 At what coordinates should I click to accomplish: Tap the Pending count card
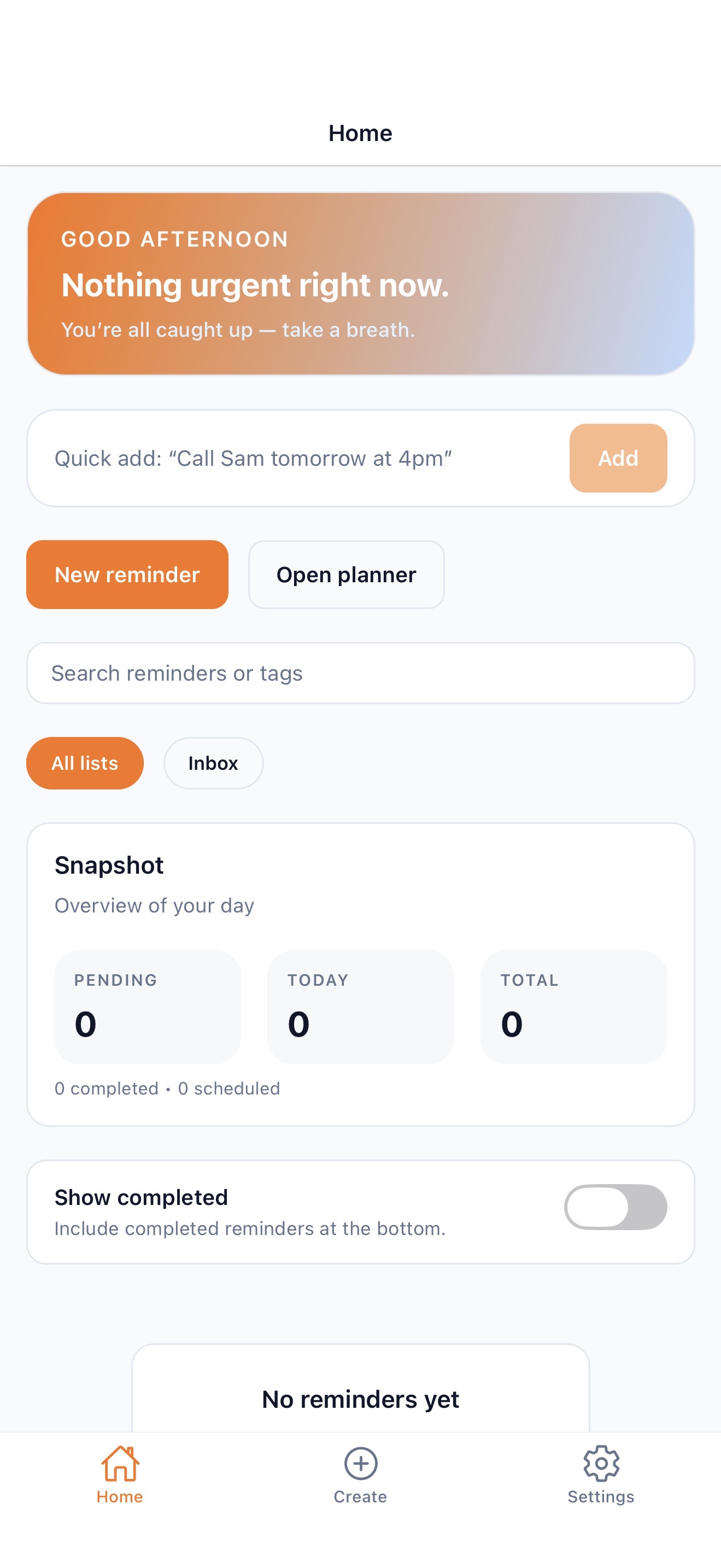tap(147, 1007)
